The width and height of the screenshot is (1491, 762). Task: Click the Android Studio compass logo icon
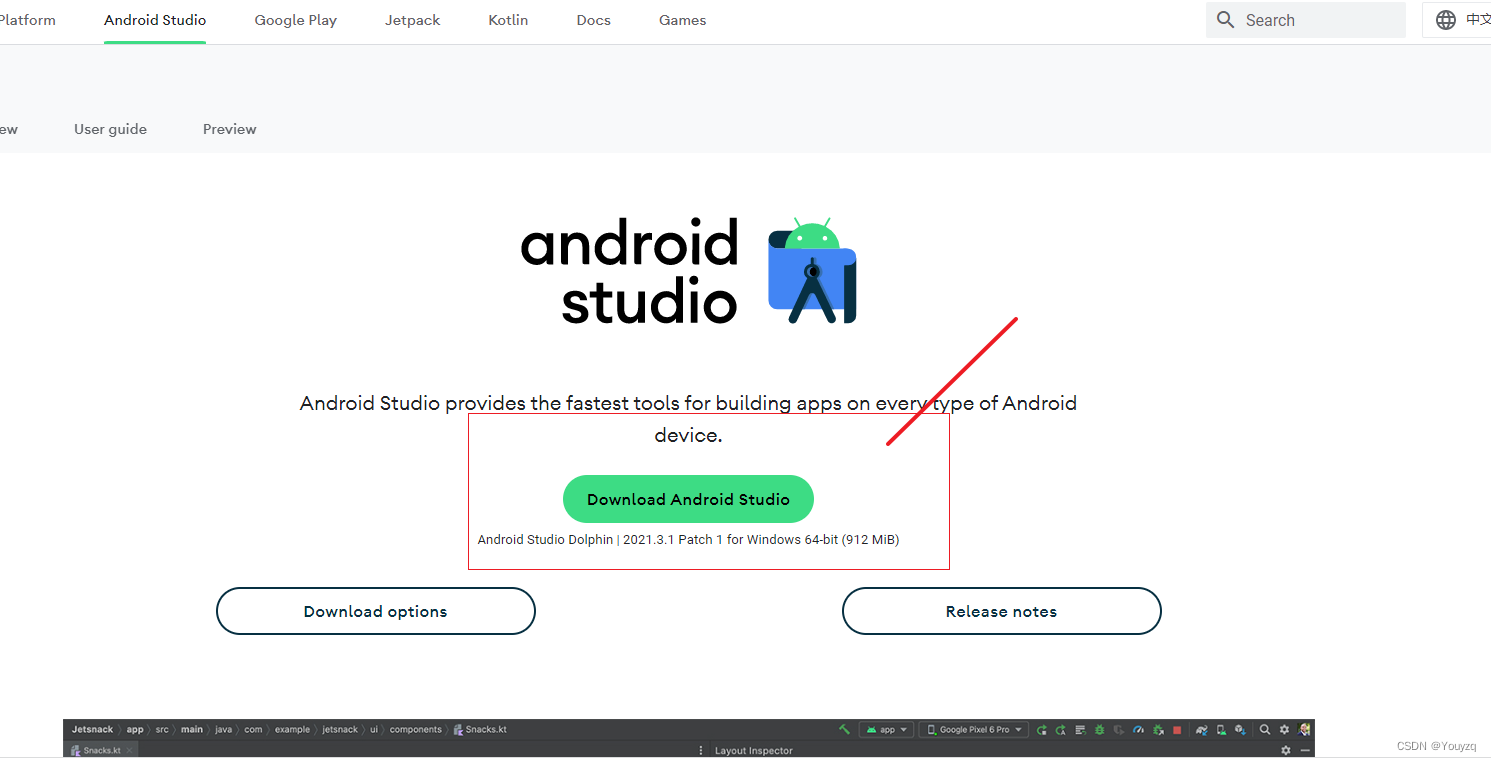point(812,270)
